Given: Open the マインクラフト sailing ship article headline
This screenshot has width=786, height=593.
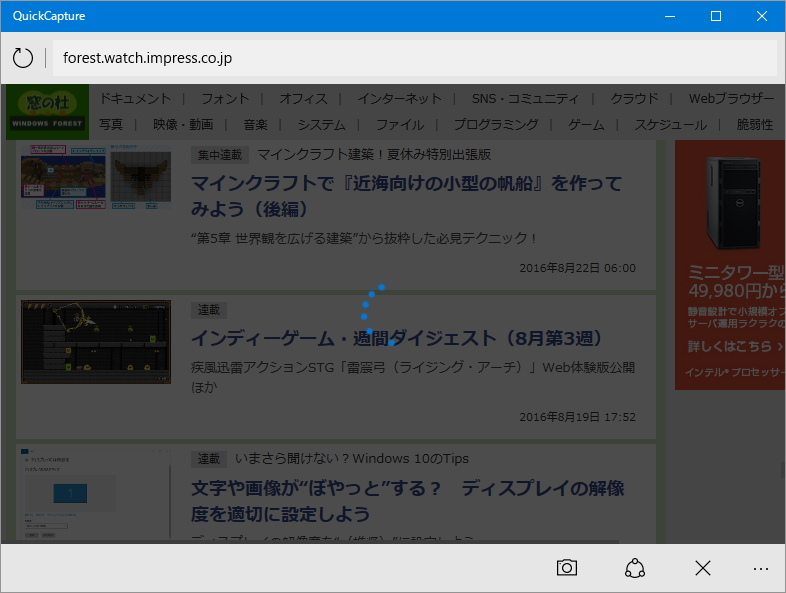Looking at the screenshot, I should tap(407, 196).
